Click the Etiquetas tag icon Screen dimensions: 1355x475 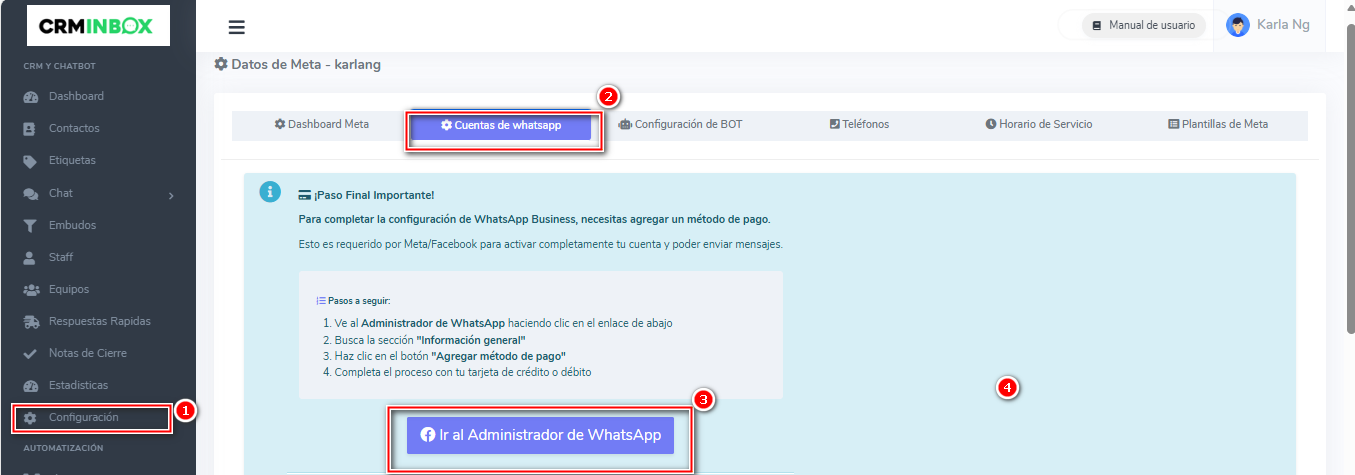tap(30, 161)
